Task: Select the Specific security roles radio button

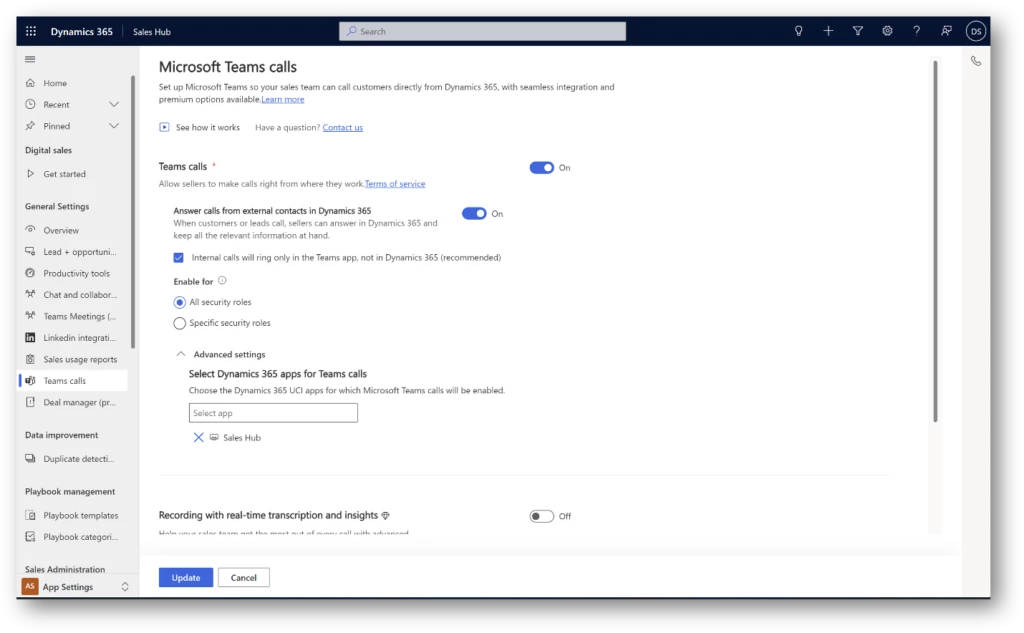Action: point(180,322)
